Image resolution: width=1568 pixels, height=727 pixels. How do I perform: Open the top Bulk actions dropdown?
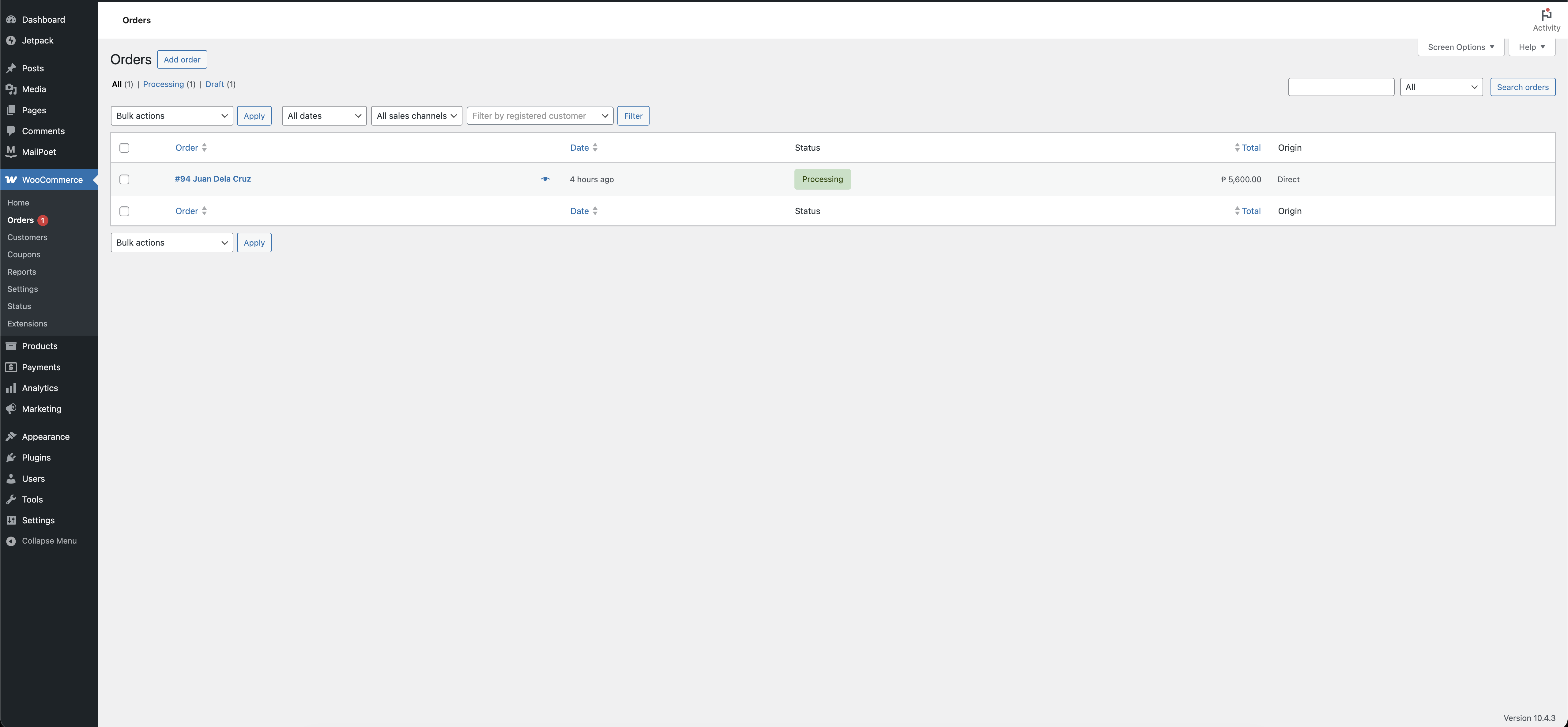[171, 116]
